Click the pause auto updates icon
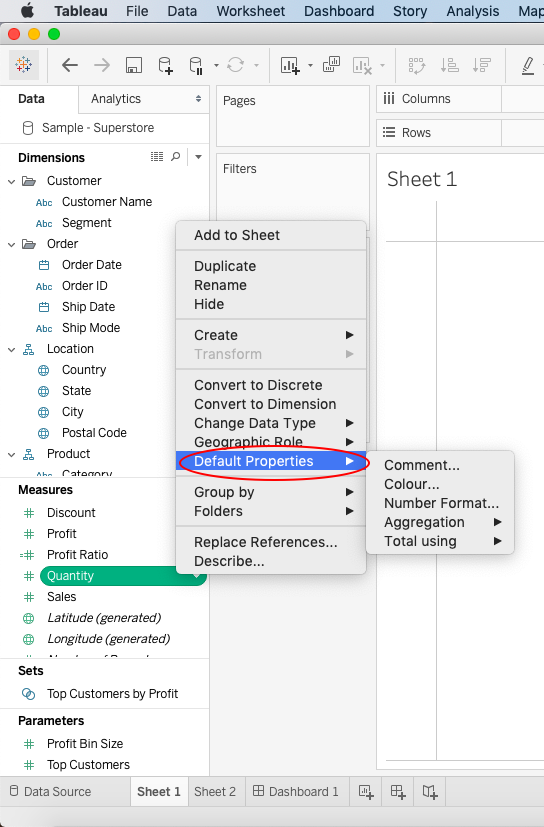 coord(196,65)
